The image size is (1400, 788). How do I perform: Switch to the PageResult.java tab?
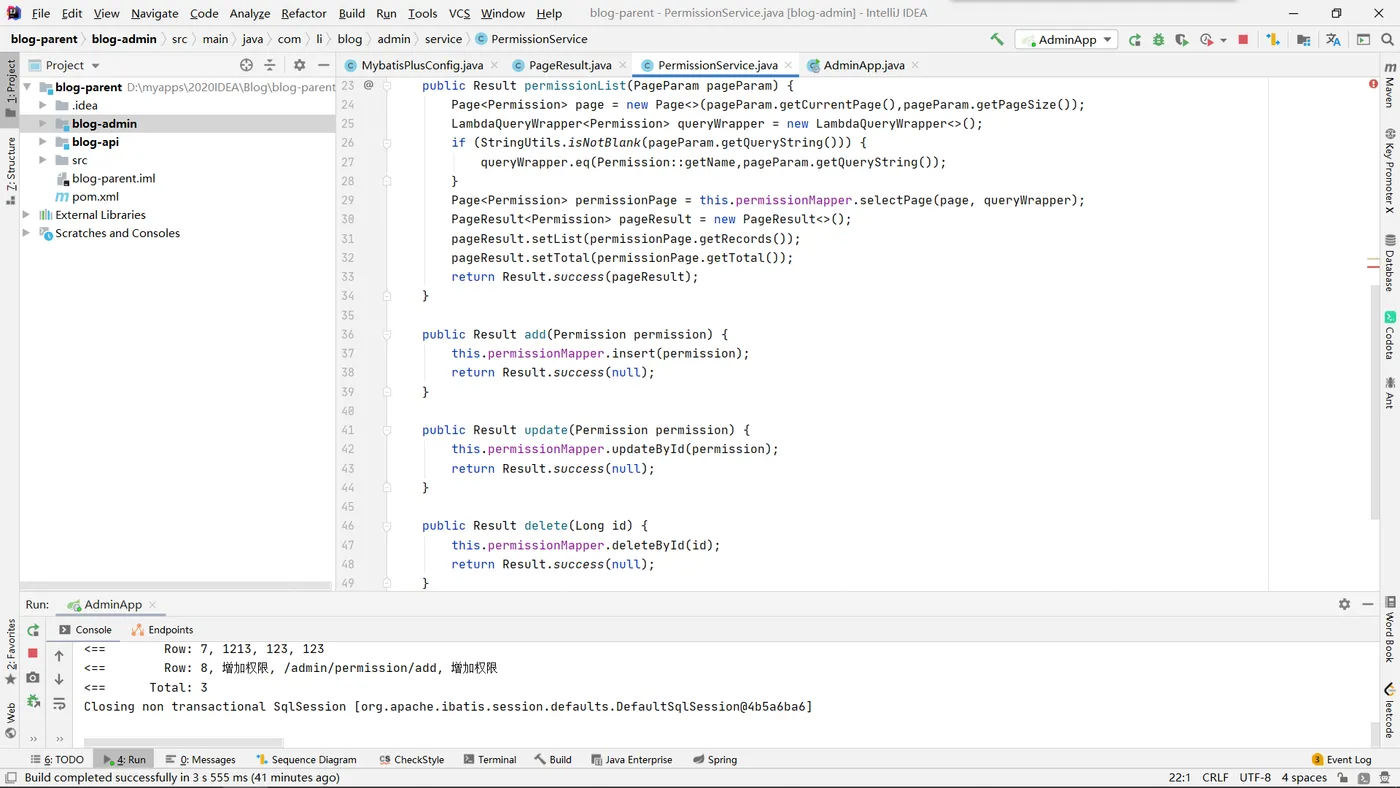click(x=569, y=65)
